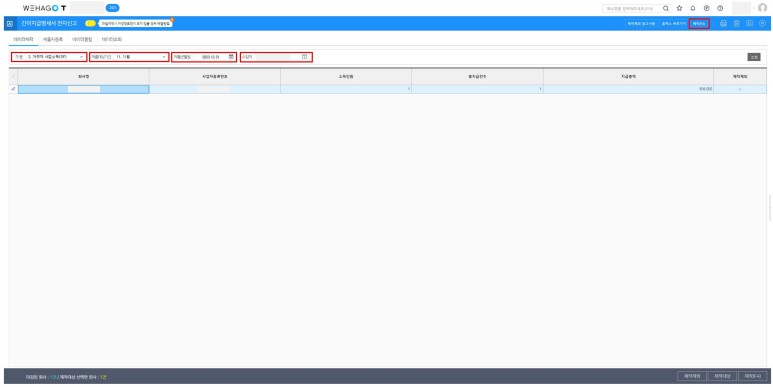This screenshot has width=773, height=387.
Task: Open the help question-mark icon
Action: click(x=720, y=8)
